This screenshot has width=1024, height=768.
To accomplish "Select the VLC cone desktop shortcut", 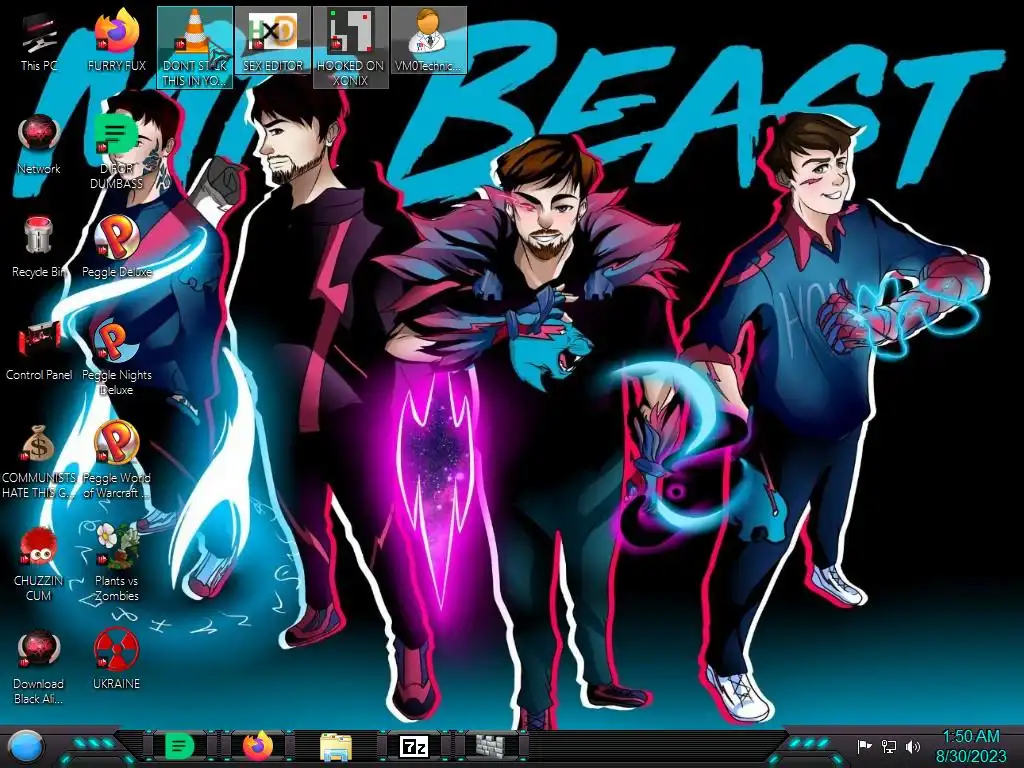I will point(195,47).
